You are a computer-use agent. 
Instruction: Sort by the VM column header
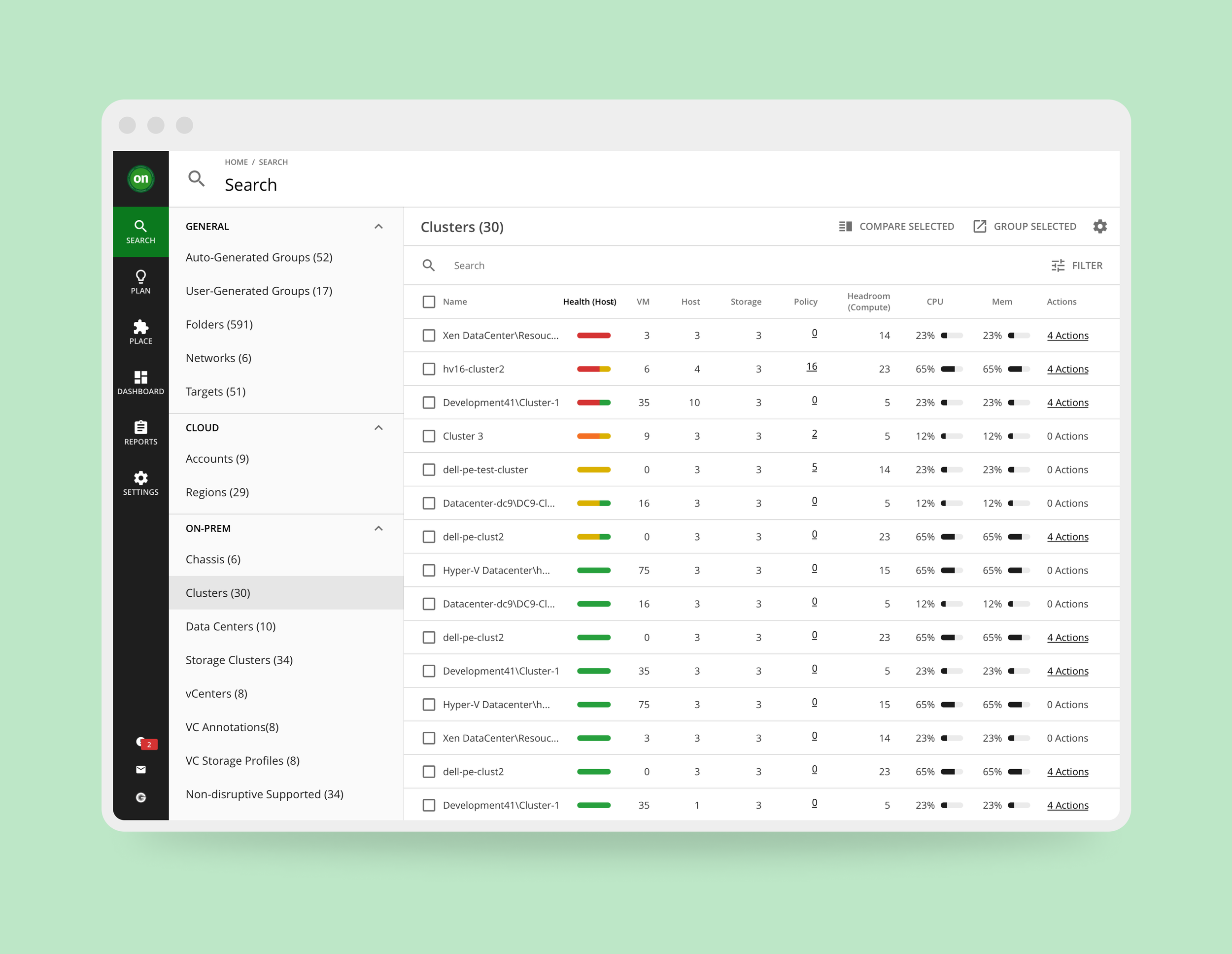pyautogui.click(x=643, y=302)
